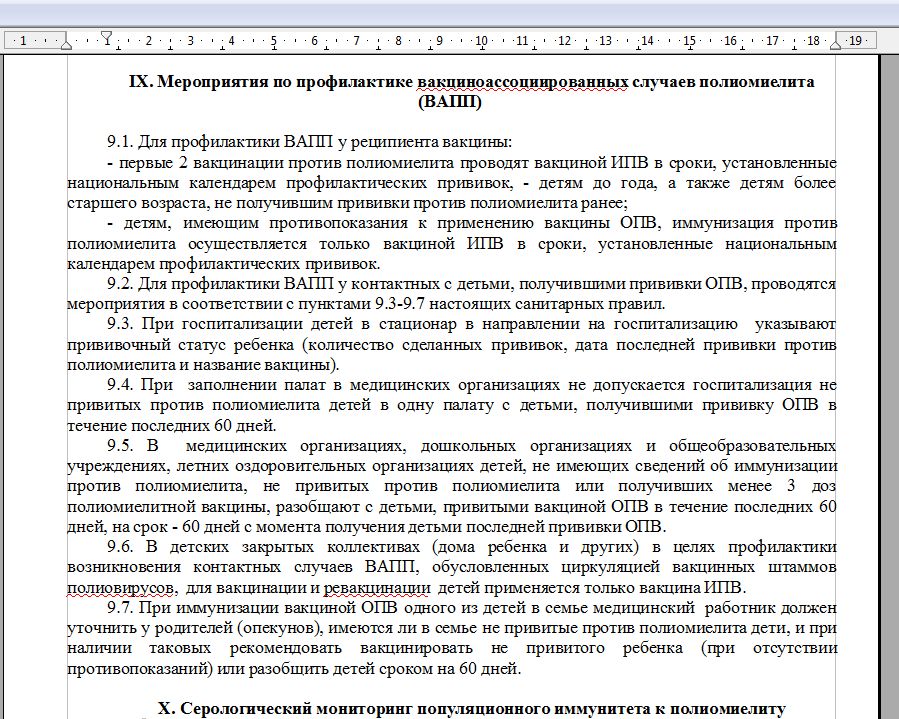Click the line "полиомиелита и название вакцины)."

pos(204,365)
